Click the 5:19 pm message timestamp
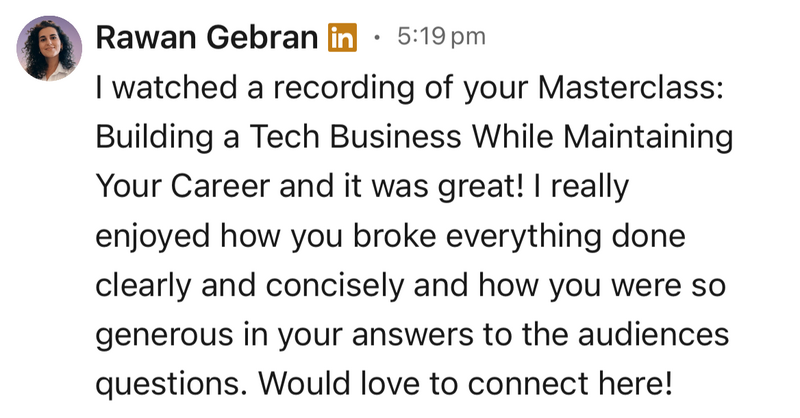The height and width of the screenshot is (418, 800). point(441,37)
